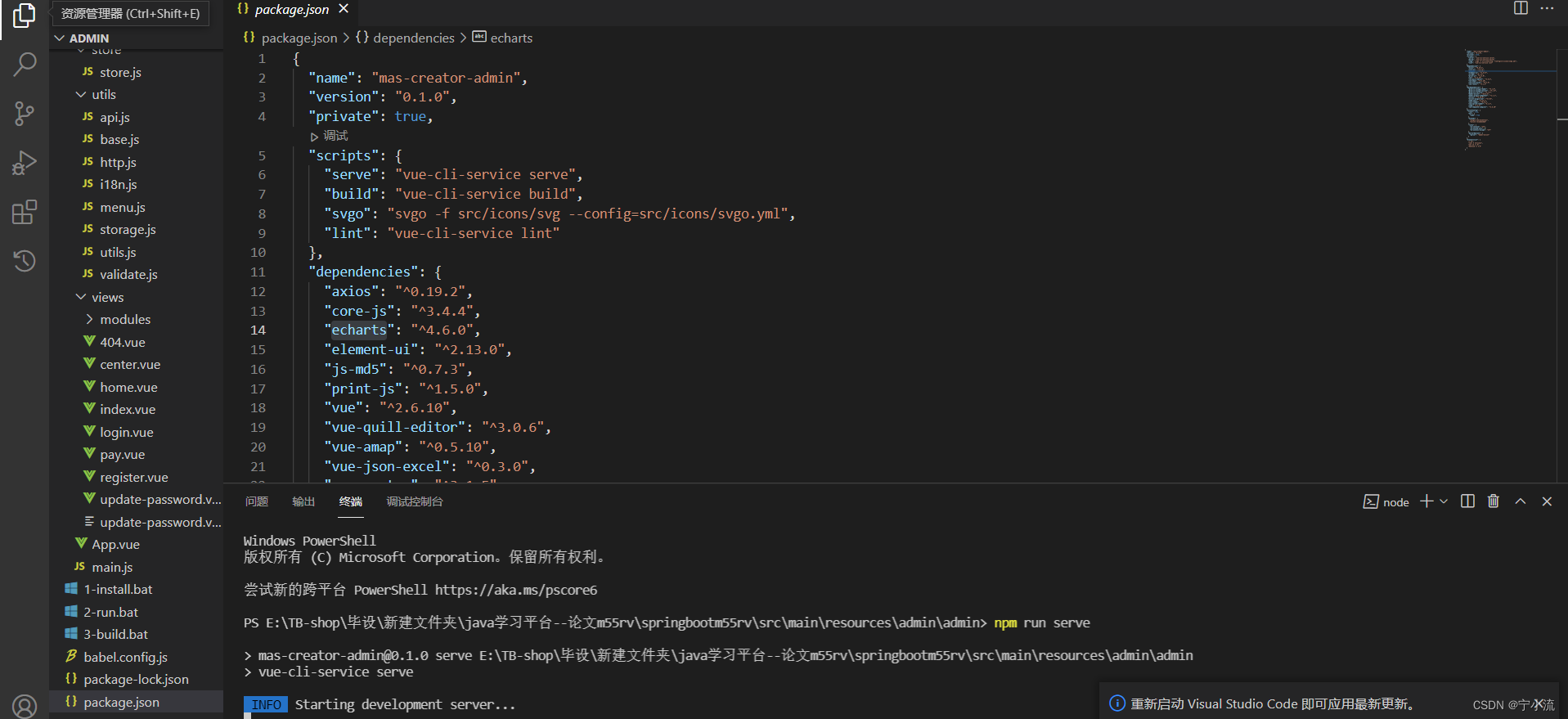Open the Accounts icon at bottom of activity bar
This screenshot has height=719, width=1568.
(x=25, y=705)
